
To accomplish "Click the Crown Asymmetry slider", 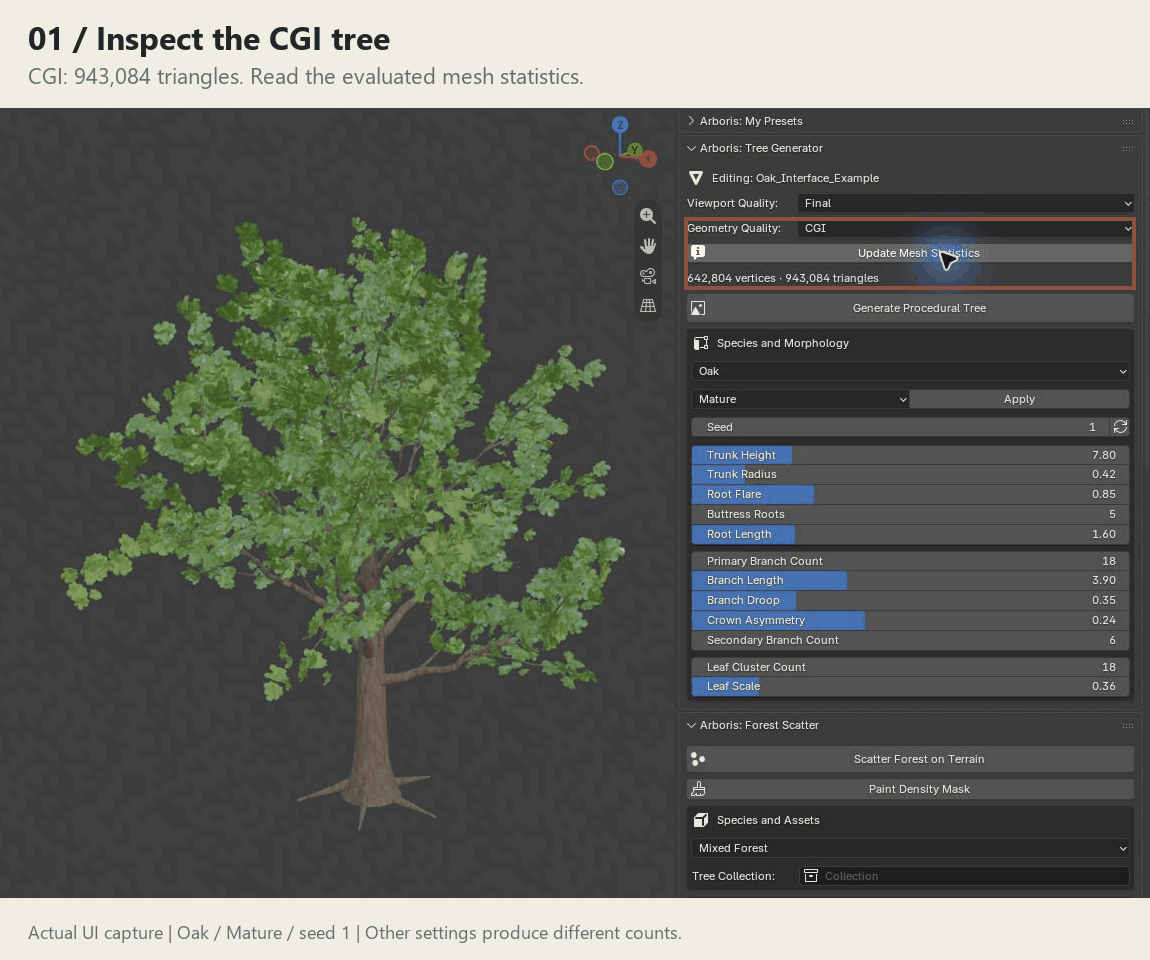I will pos(910,620).
